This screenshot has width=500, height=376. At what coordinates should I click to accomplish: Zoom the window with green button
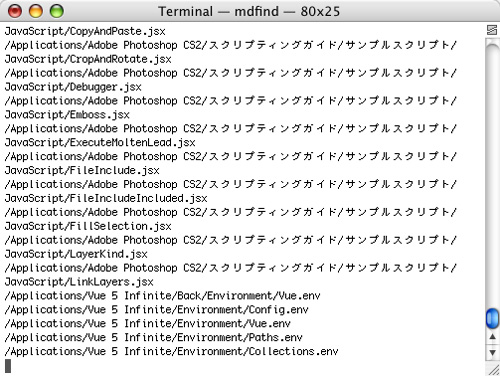(x=57, y=11)
